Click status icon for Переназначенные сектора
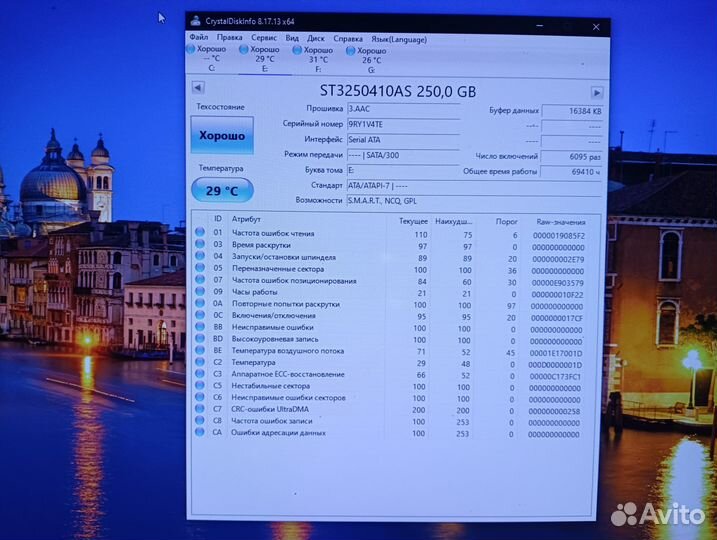 click(x=200, y=267)
